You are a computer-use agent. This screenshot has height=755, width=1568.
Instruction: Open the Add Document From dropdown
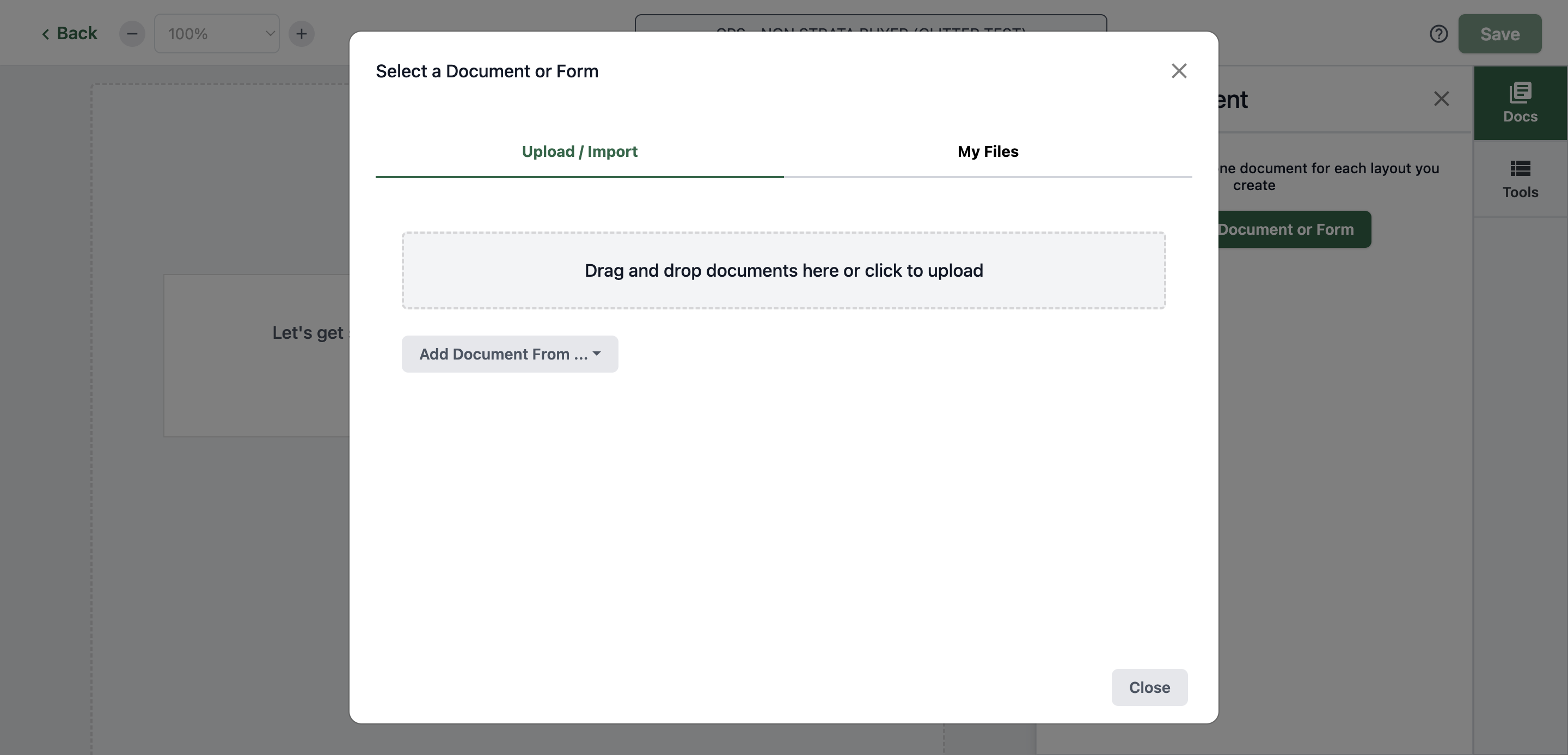510,354
